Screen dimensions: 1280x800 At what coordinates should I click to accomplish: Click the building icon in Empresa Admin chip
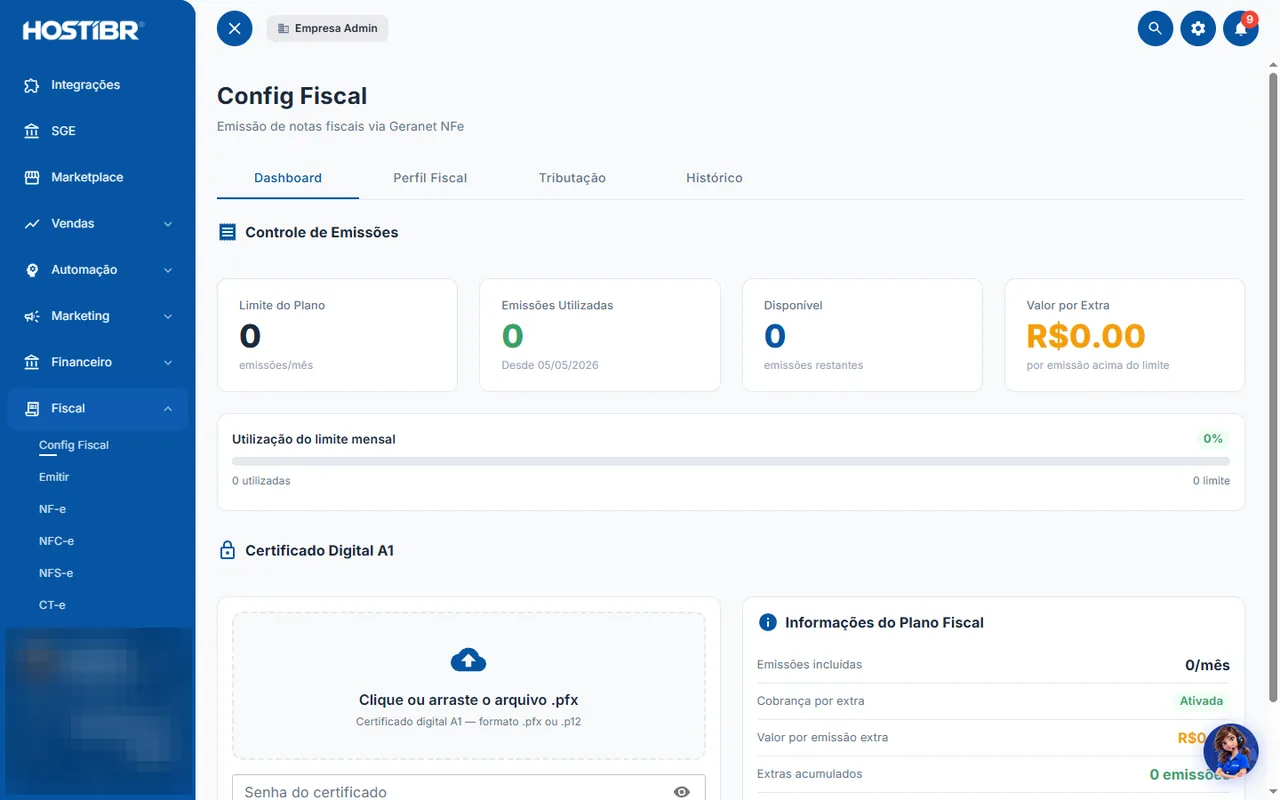283,29
